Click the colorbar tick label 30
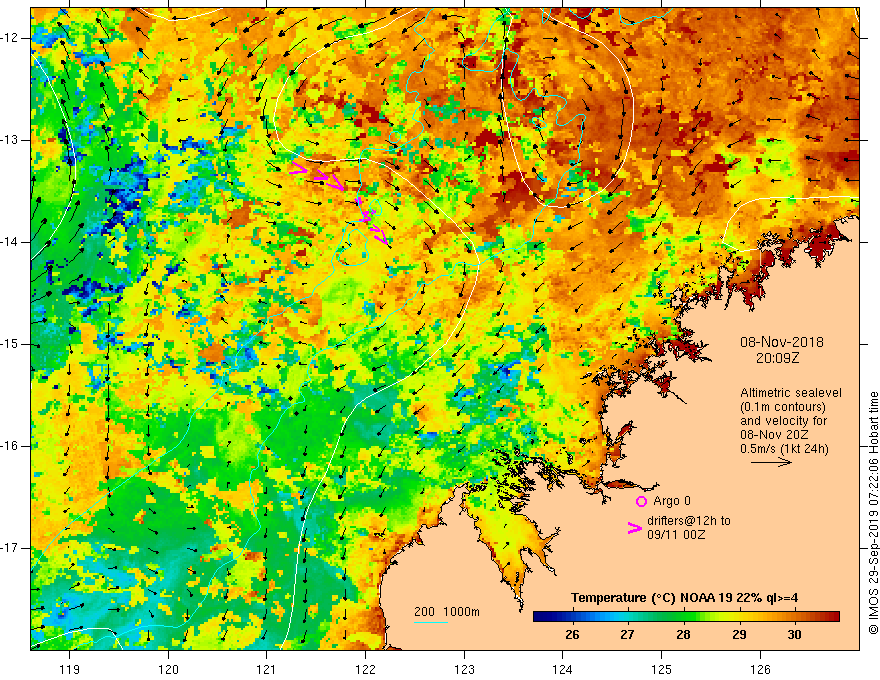Viewport: 880px width, 680px height. [794, 635]
